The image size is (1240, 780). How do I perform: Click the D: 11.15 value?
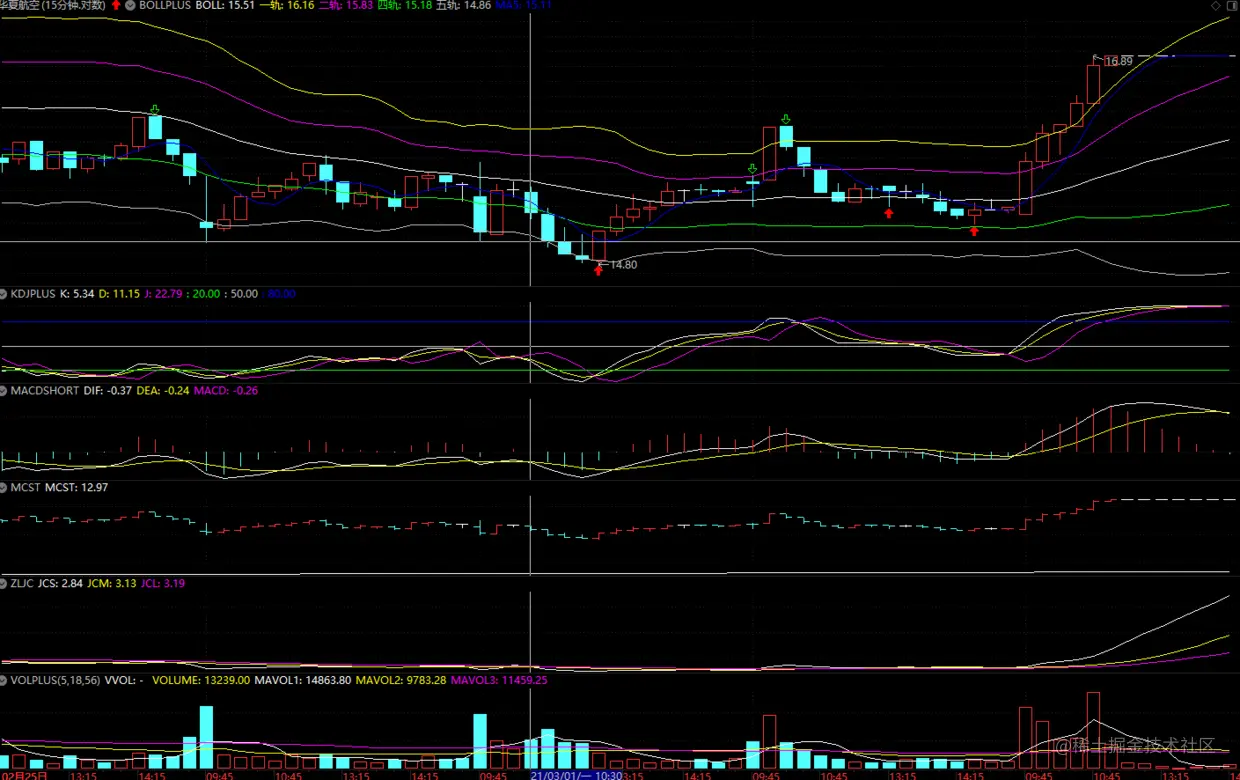[119, 294]
